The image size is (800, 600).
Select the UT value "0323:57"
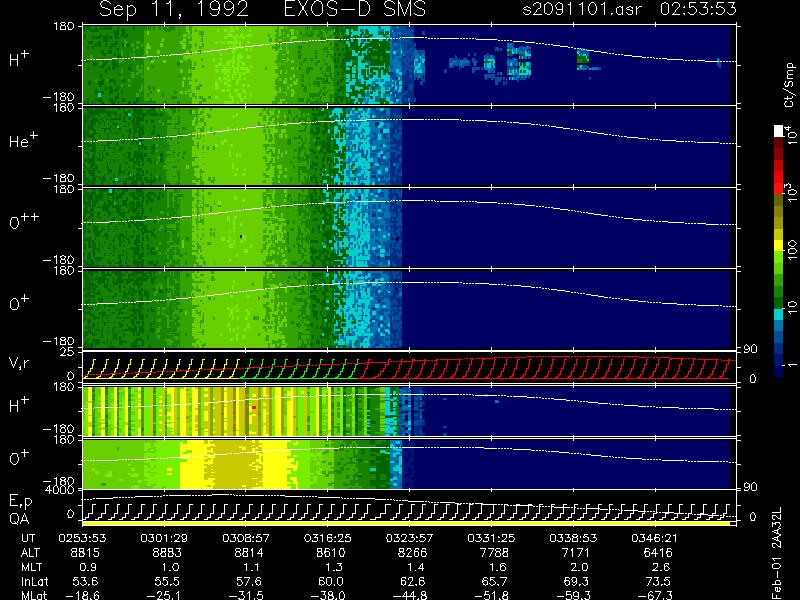click(409, 538)
